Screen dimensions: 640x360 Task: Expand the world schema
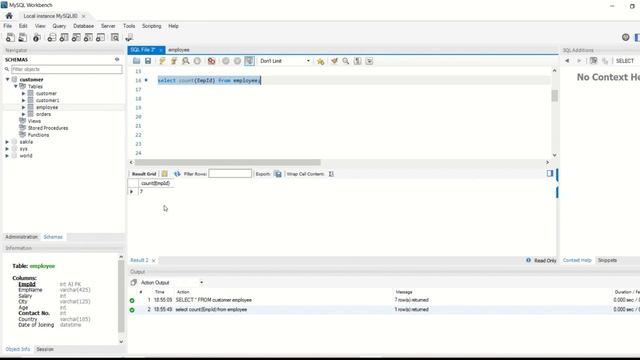coord(7,156)
